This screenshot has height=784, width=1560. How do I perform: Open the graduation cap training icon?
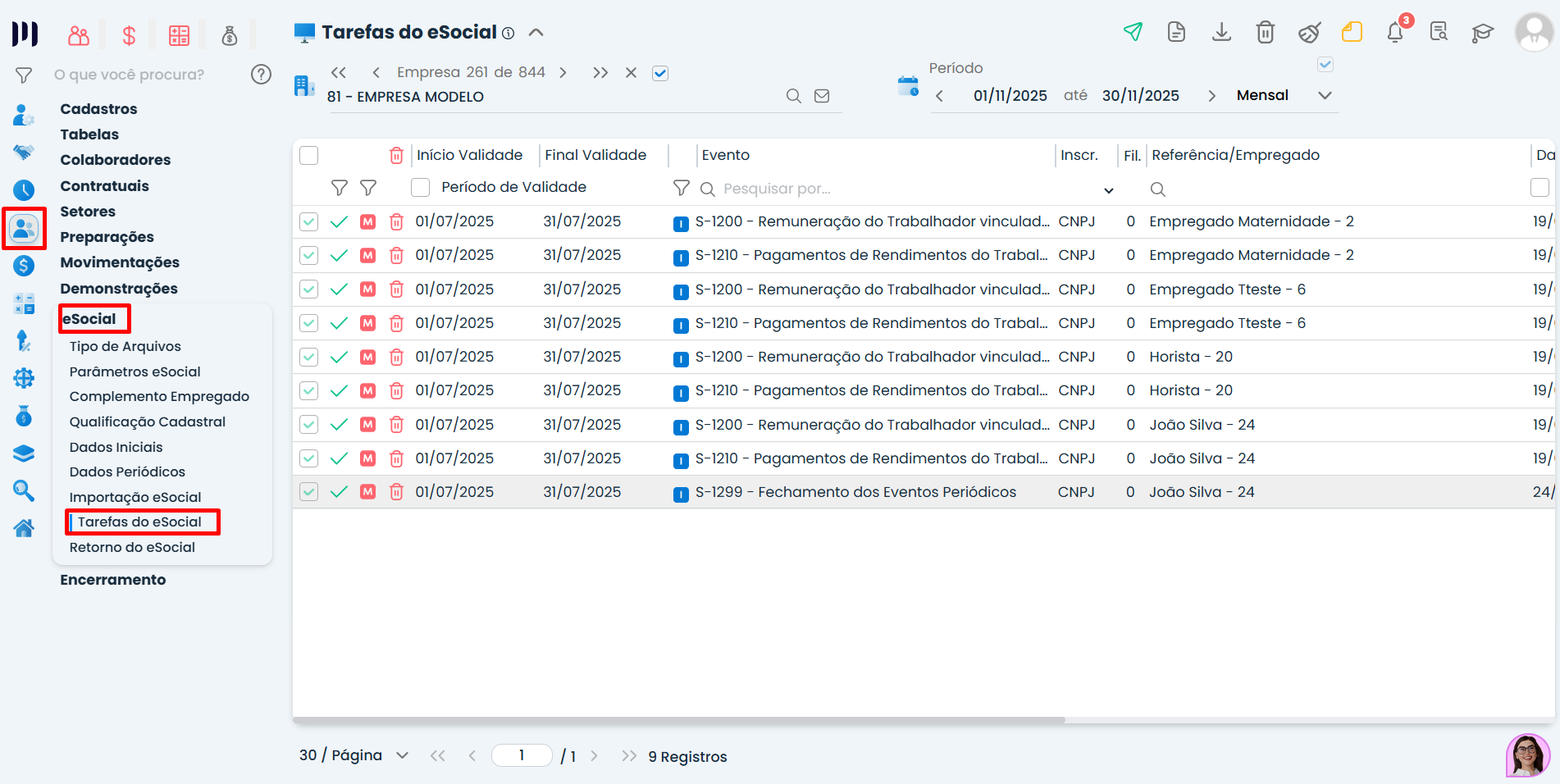pyautogui.click(x=1482, y=33)
